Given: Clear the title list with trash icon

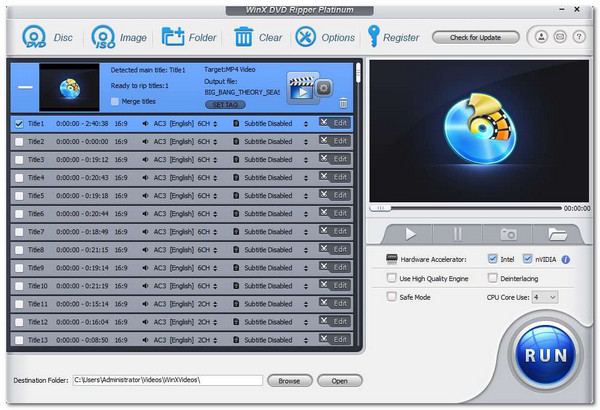Looking at the screenshot, I should pos(243,37).
